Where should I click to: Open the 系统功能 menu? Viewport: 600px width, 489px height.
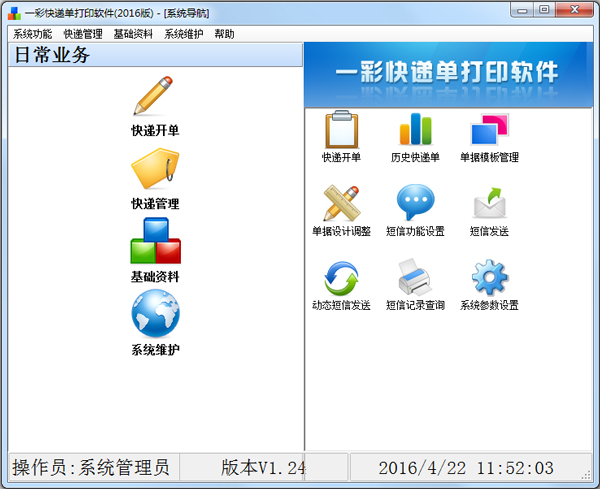(33, 34)
